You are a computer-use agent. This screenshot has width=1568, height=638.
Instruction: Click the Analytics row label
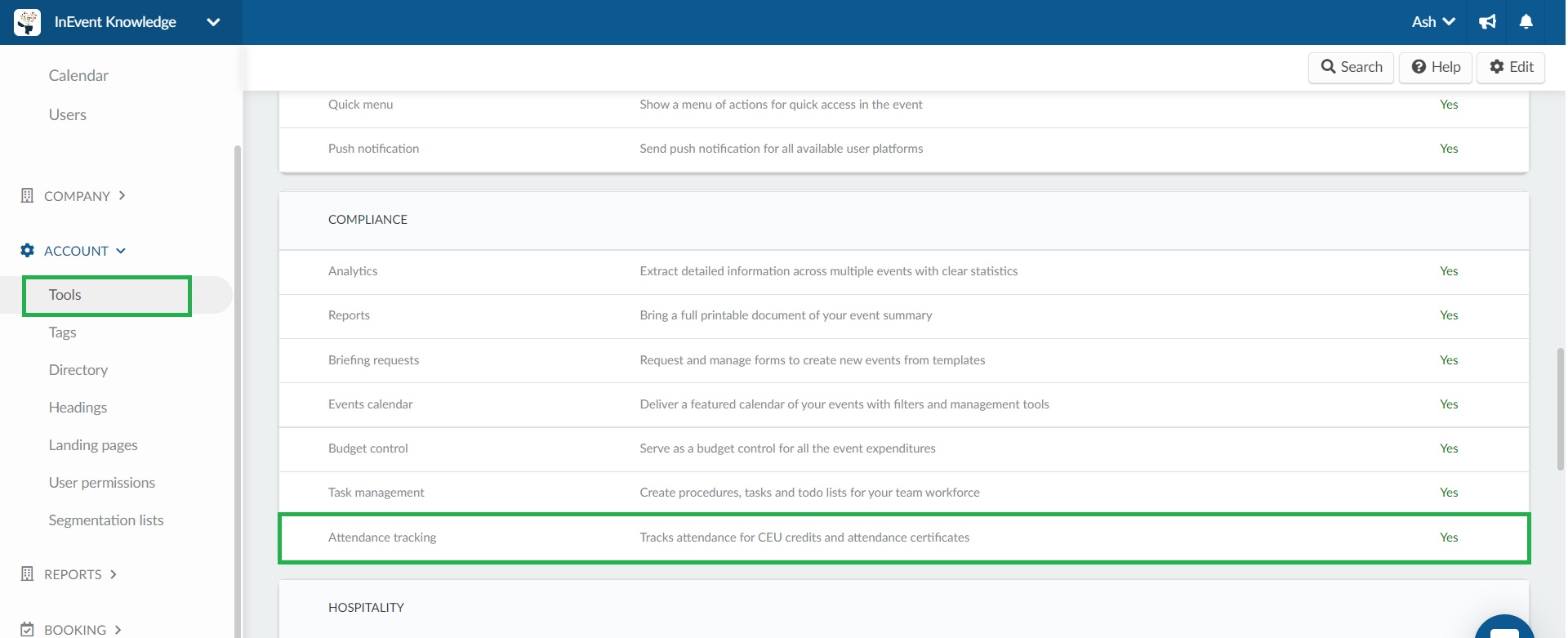[x=353, y=271]
